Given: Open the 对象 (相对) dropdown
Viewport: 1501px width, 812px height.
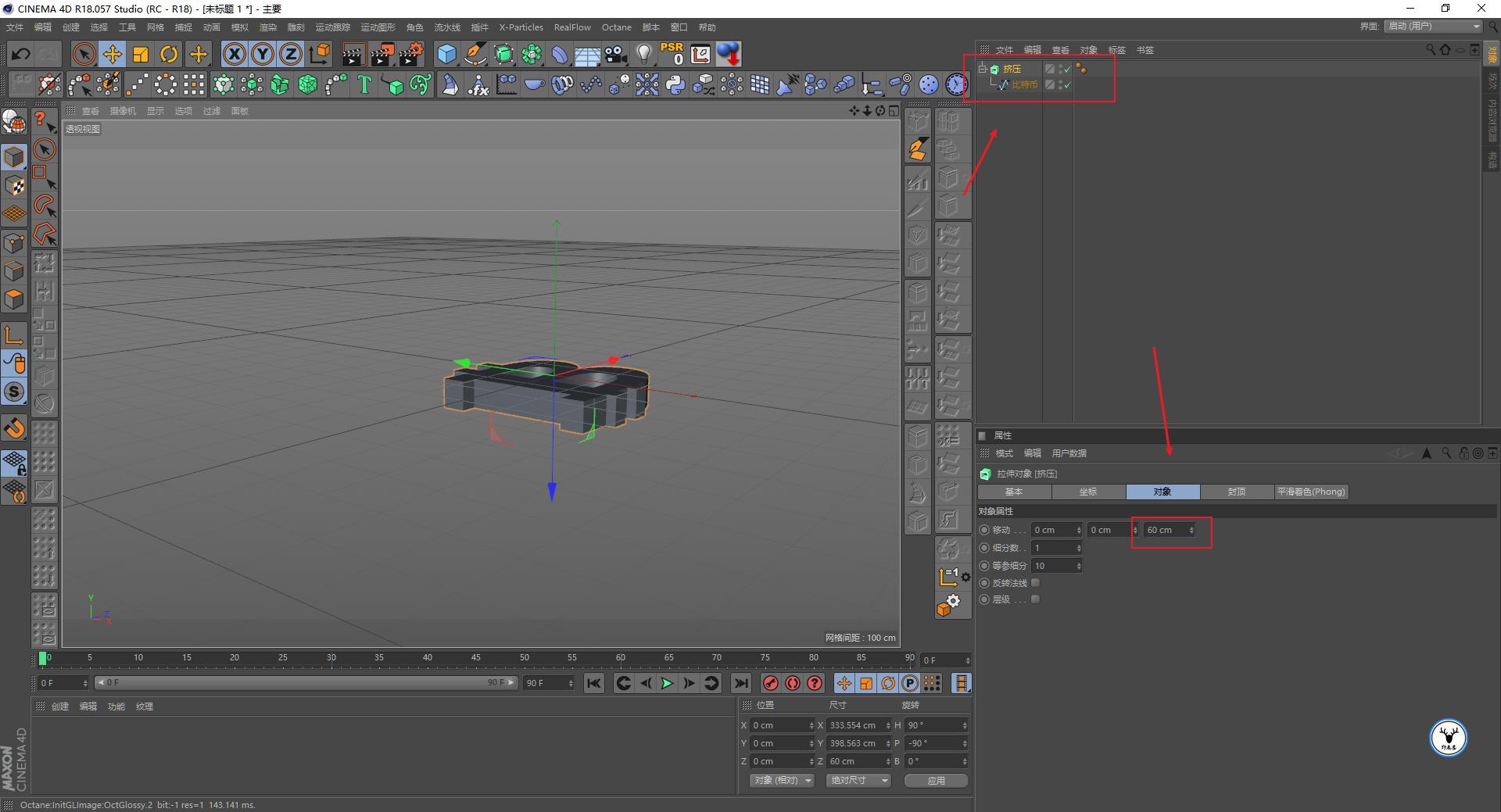Looking at the screenshot, I should pyautogui.click(x=782, y=780).
